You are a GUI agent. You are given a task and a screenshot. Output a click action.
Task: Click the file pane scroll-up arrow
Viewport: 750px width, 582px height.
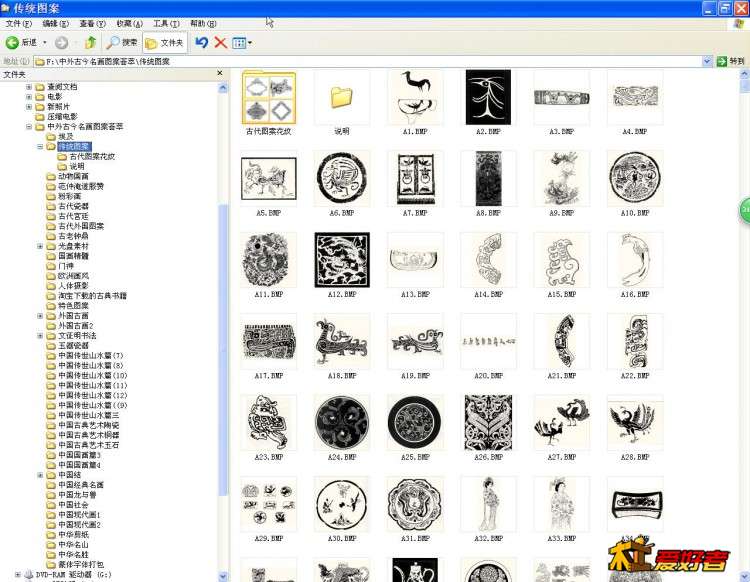[744, 74]
